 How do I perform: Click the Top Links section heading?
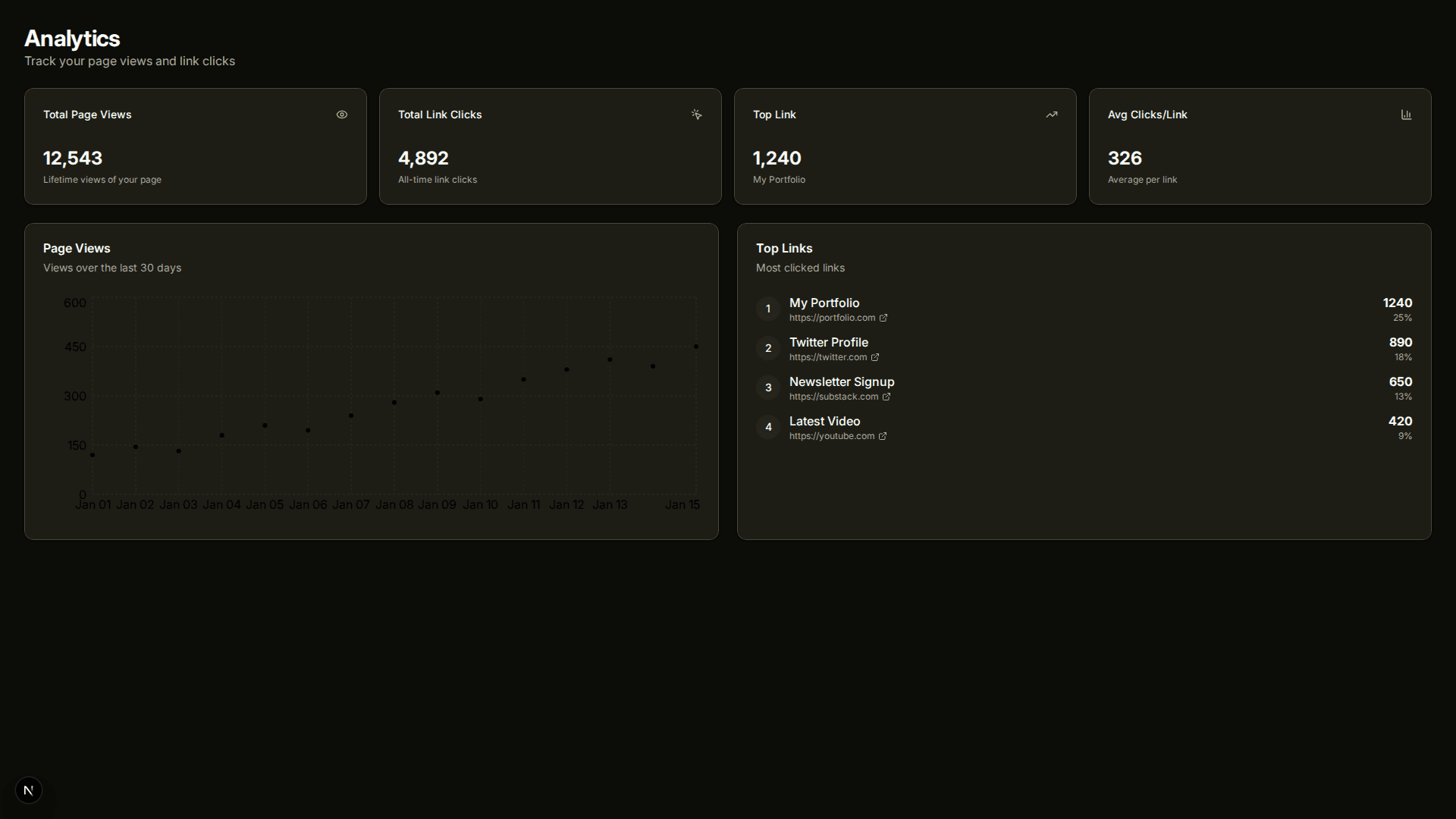click(783, 248)
